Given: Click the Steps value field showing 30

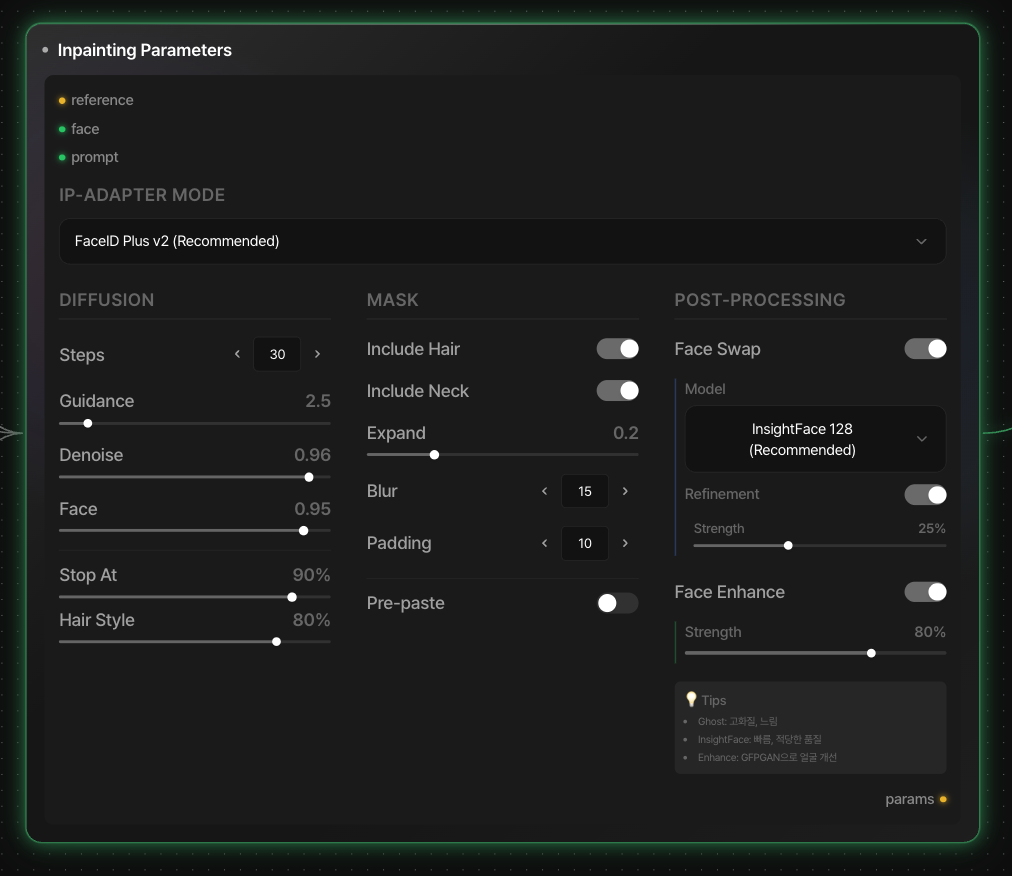Looking at the screenshot, I should pyautogui.click(x=277, y=354).
